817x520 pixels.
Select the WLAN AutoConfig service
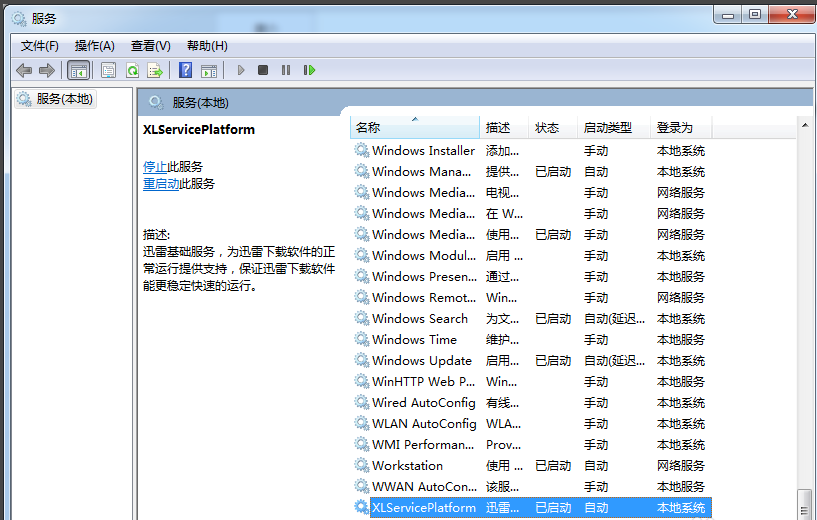[x=531, y=423]
